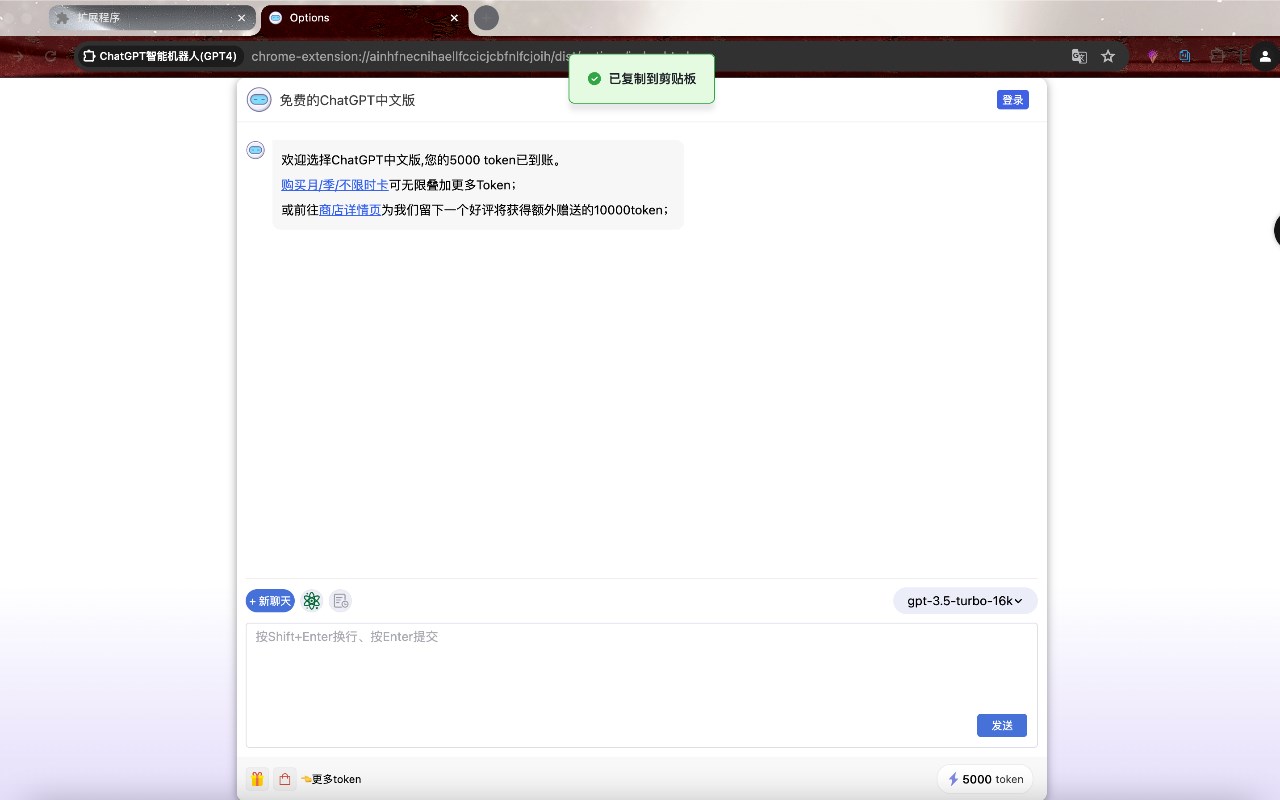Focus the message input text area
1280x800 pixels.
point(641,685)
